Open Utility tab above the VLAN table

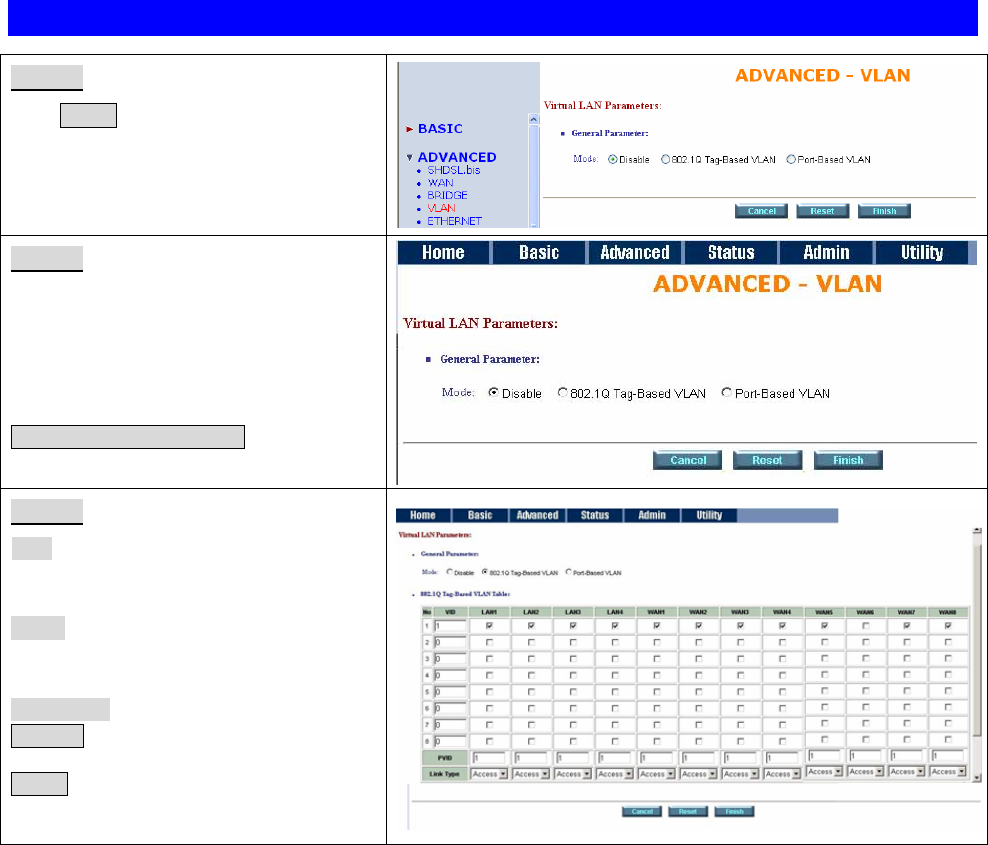(709, 515)
